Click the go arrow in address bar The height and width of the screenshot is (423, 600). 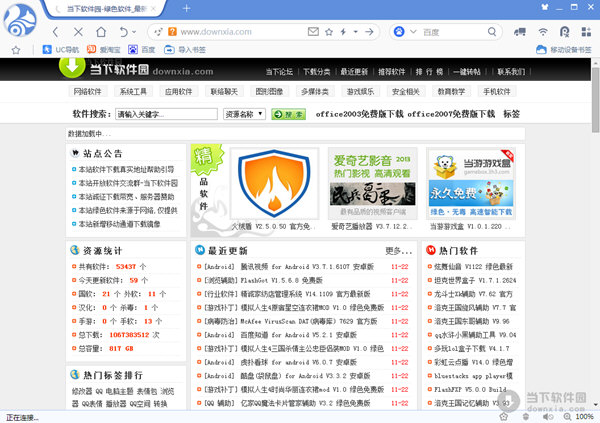[369, 32]
